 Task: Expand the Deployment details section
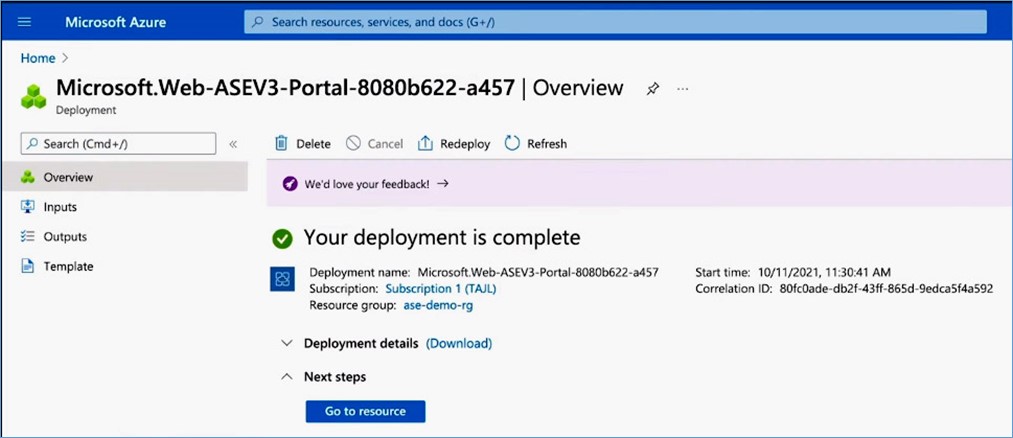pos(287,343)
